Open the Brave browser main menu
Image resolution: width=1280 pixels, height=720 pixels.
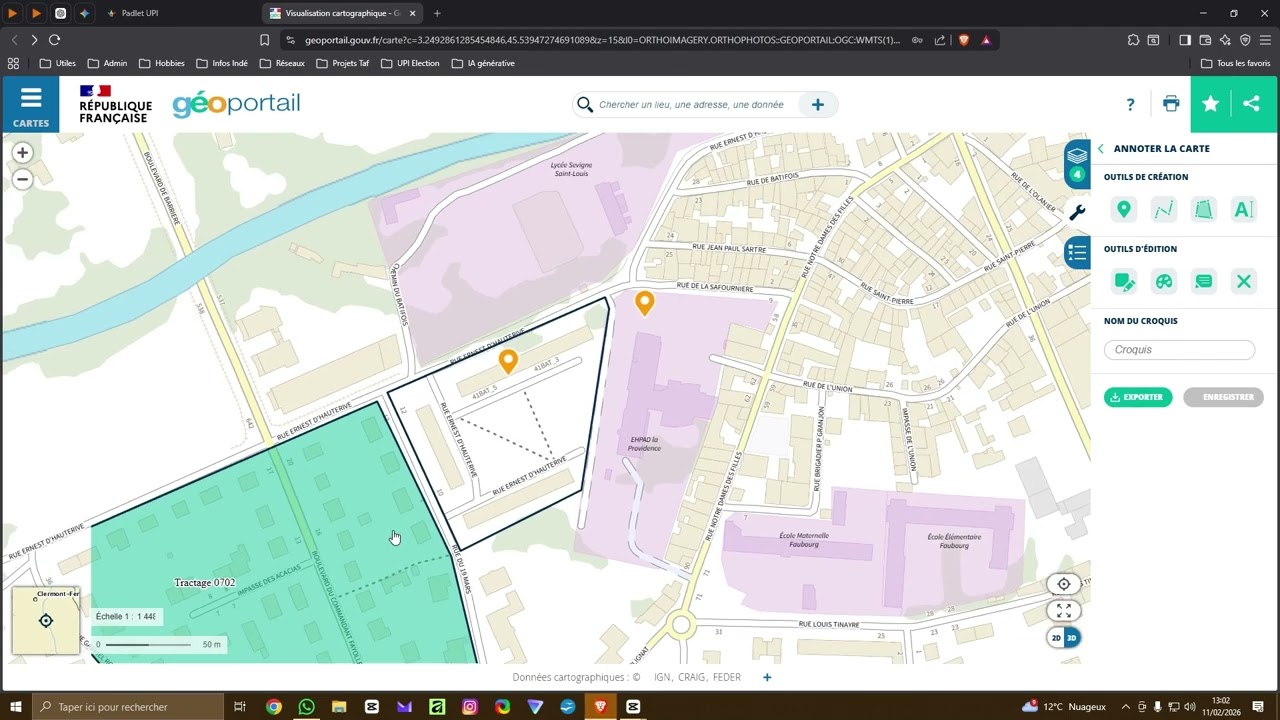pyautogui.click(x=1265, y=40)
